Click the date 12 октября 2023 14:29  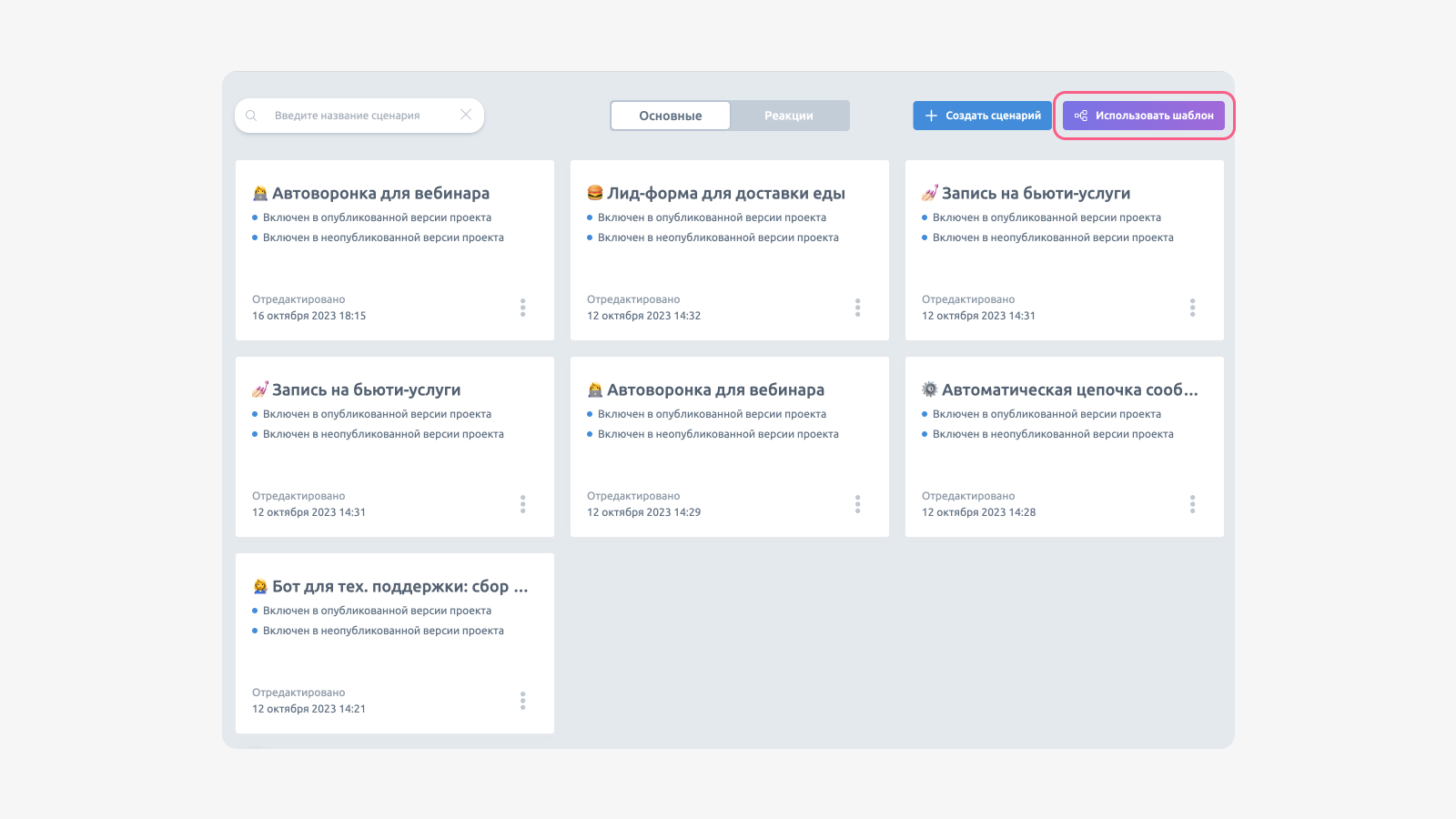(x=644, y=512)
